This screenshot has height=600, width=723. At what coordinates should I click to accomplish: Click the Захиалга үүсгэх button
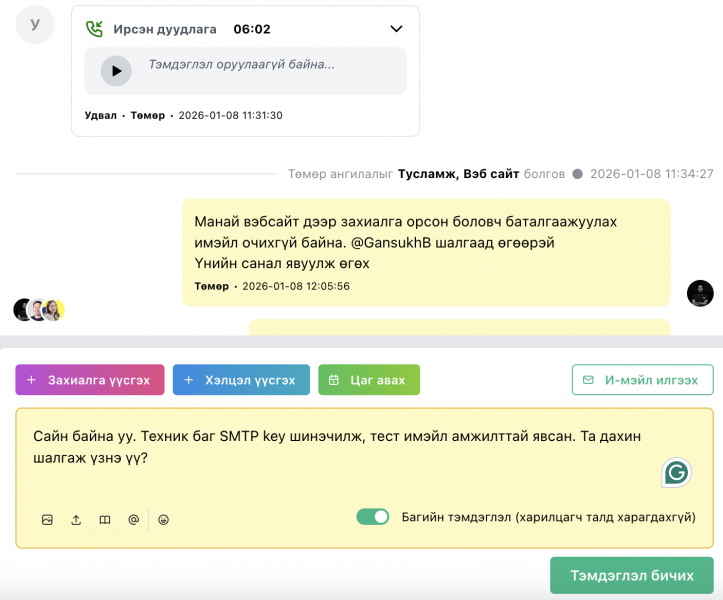click(89, 380)
